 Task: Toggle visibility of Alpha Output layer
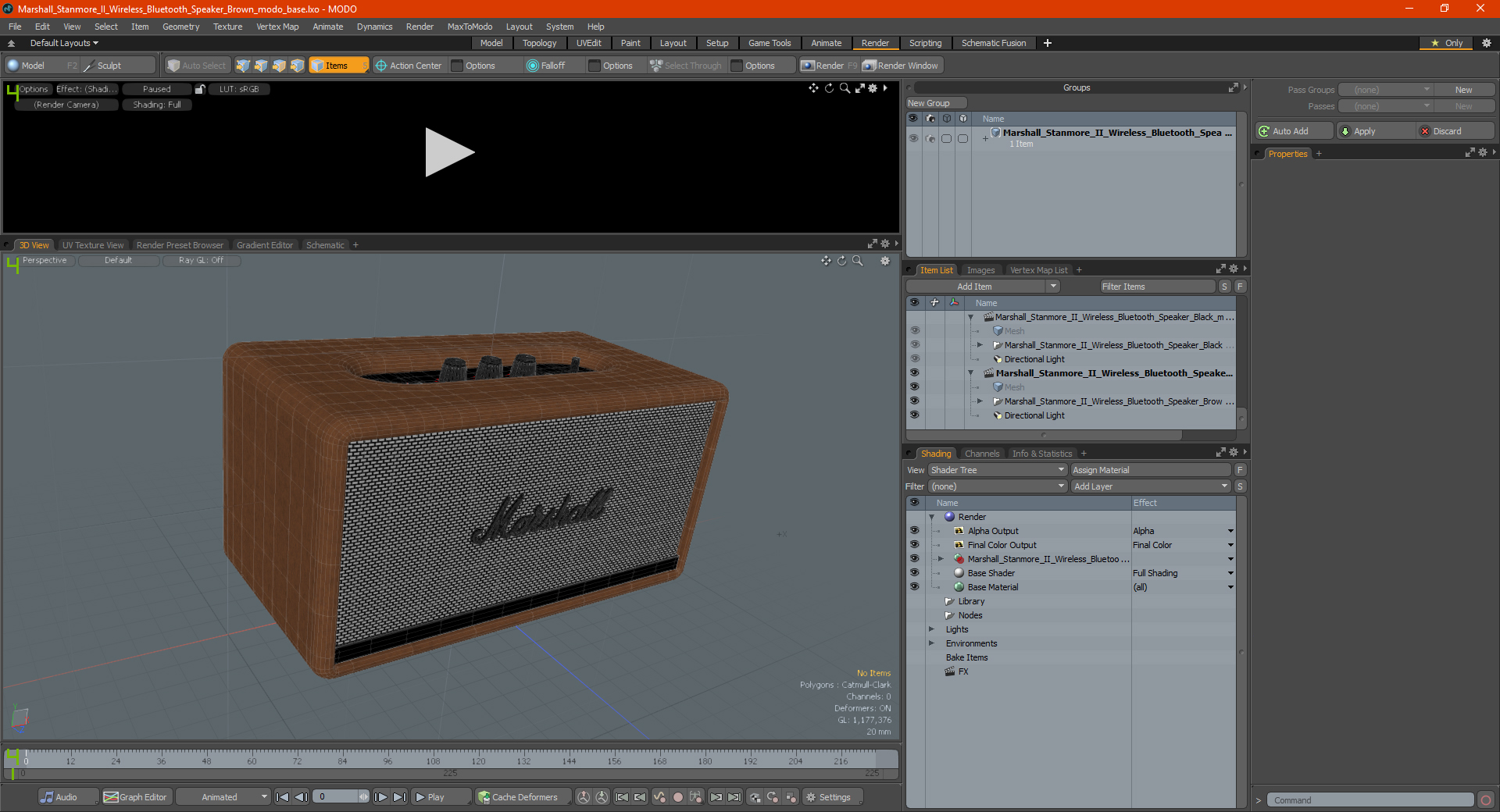[x=914, y=531]
